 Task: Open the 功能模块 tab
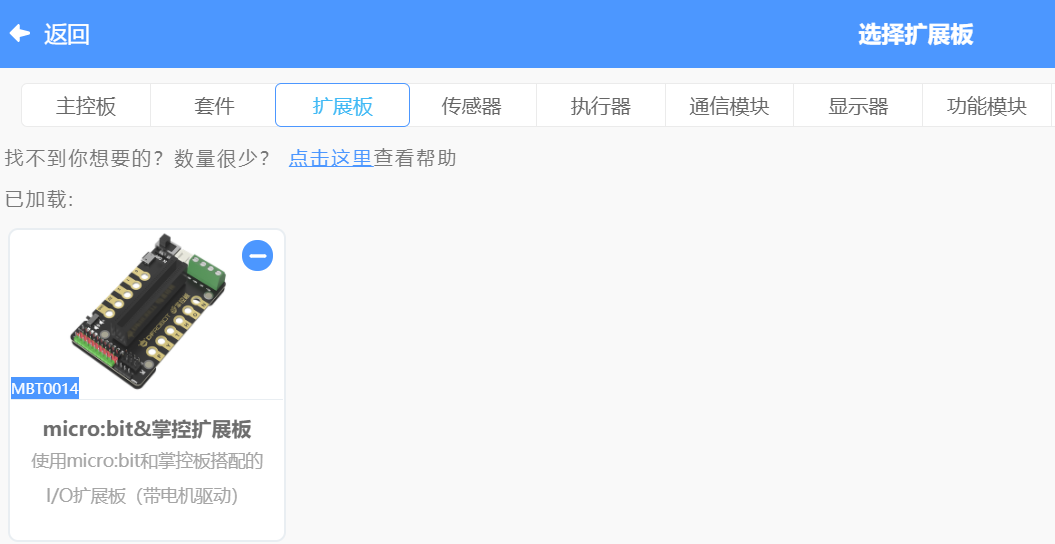coord(986,106)
